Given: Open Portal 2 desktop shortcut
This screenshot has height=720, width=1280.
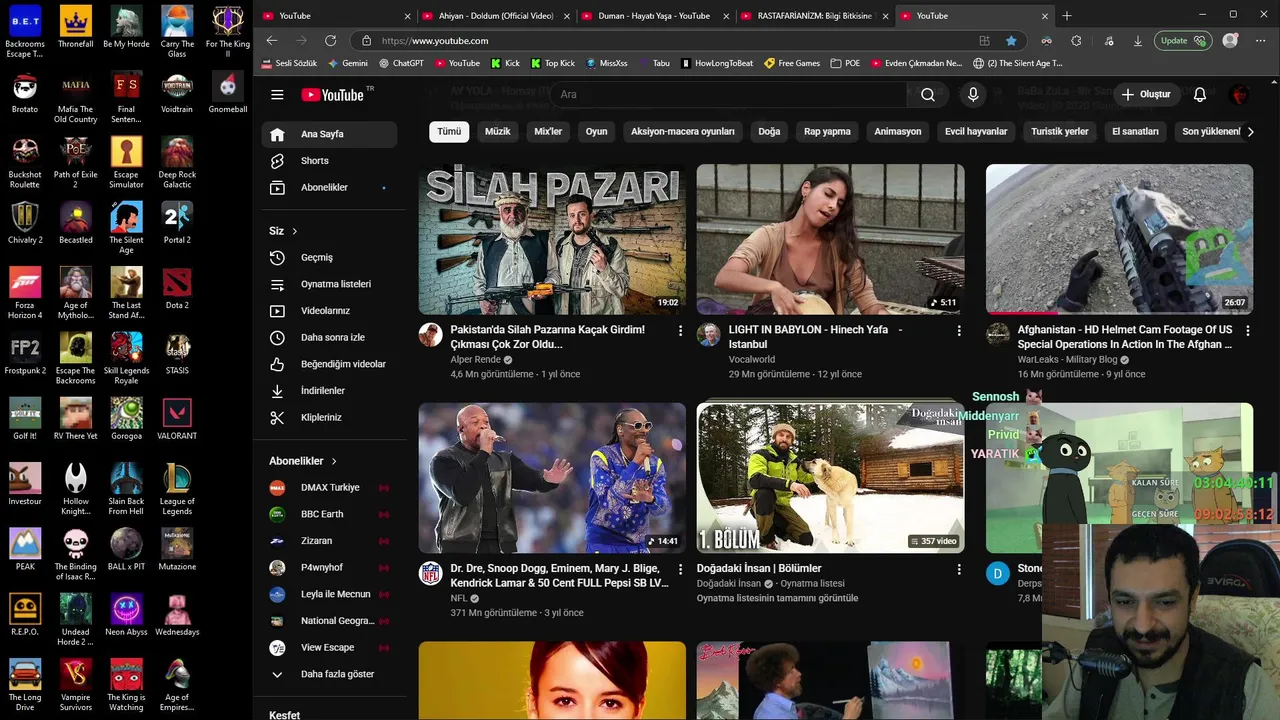Looking at the screenshot, I should pos(177,223).
